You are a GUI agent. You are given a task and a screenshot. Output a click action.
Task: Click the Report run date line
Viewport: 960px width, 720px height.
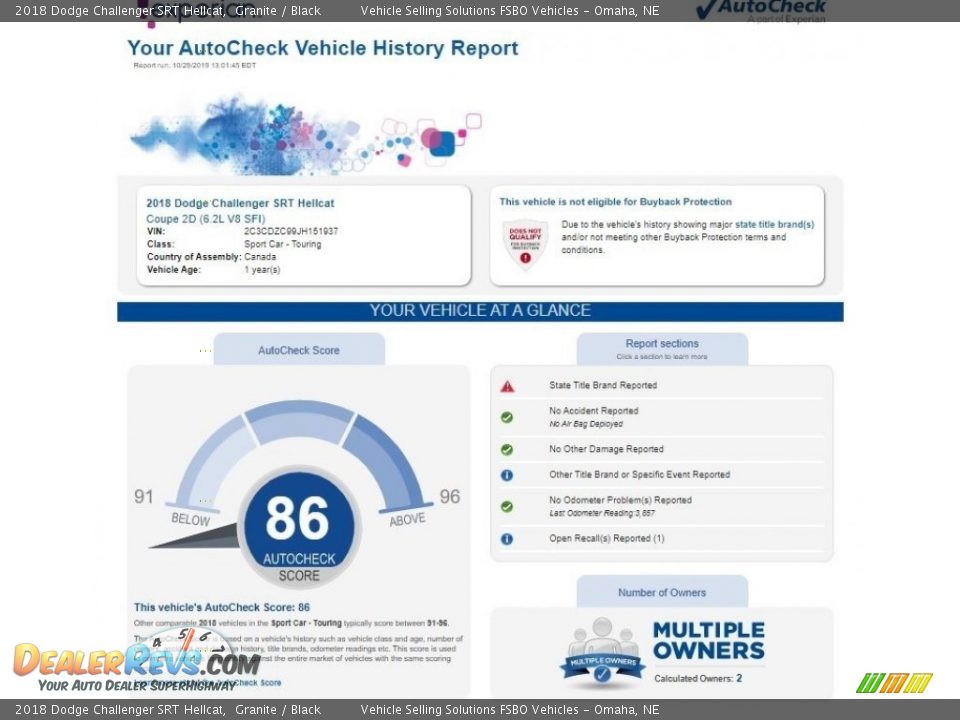pos(195,66)
